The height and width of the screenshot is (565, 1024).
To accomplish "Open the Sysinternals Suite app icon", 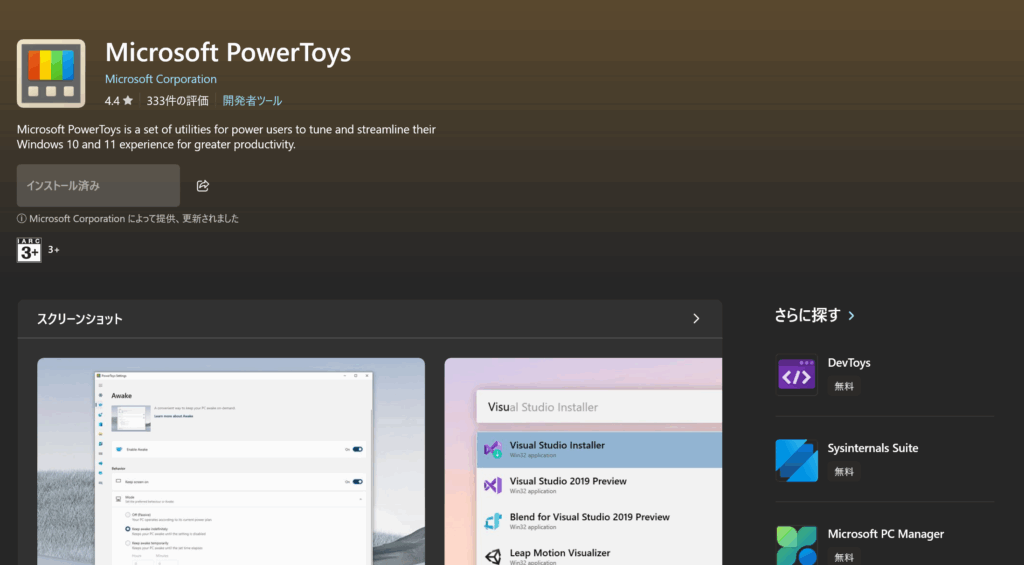I will click(796, 460).
